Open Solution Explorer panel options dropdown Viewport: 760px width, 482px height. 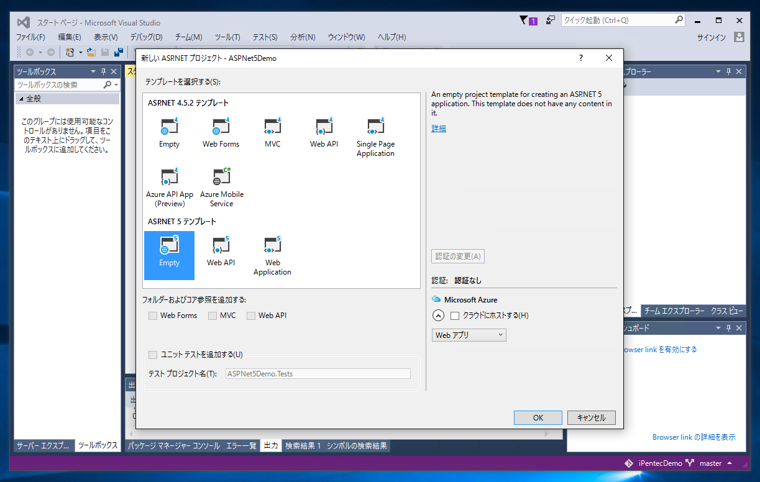pyautogui.click(x=718, y=72)
